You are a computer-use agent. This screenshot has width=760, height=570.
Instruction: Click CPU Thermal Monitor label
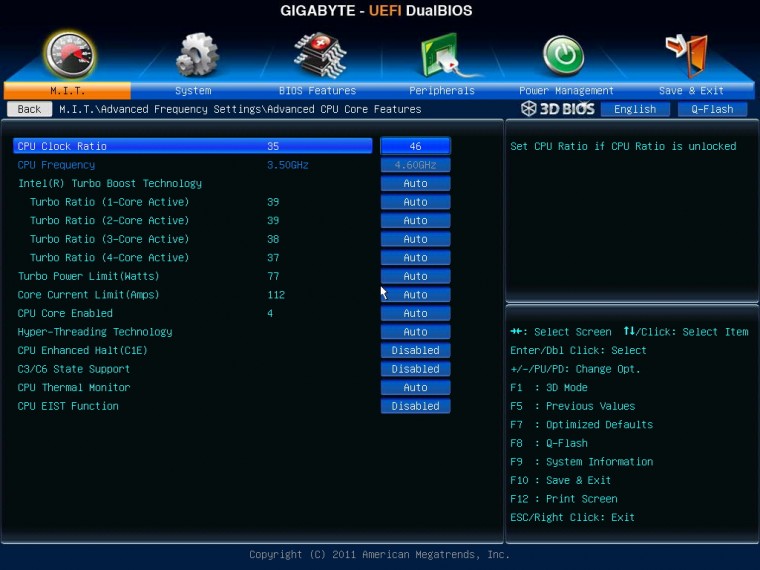(74, 387)
